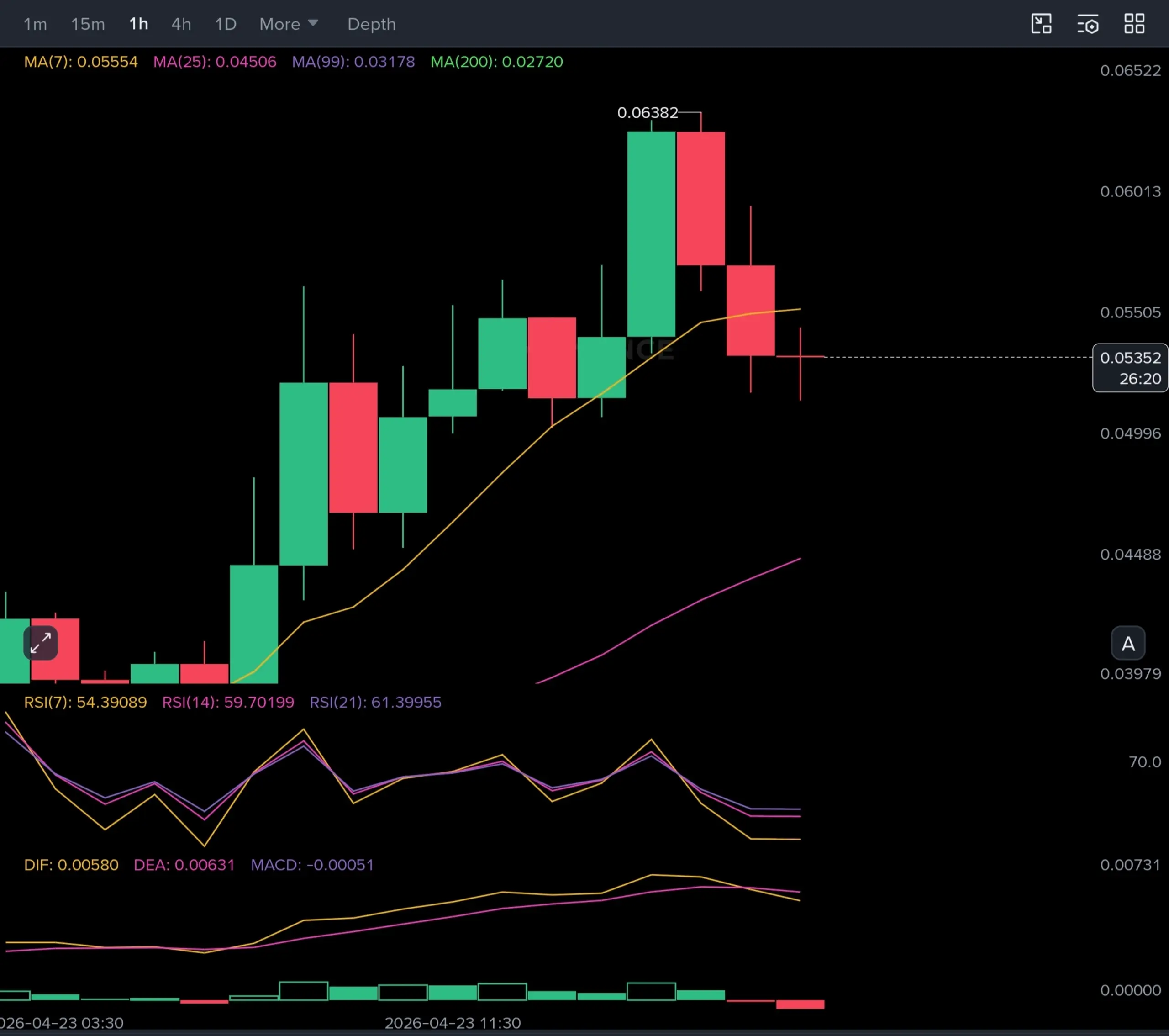Viewport: 1169px width, 1036px height.
Task: Select the 1h timeframe
Action: 138,24
